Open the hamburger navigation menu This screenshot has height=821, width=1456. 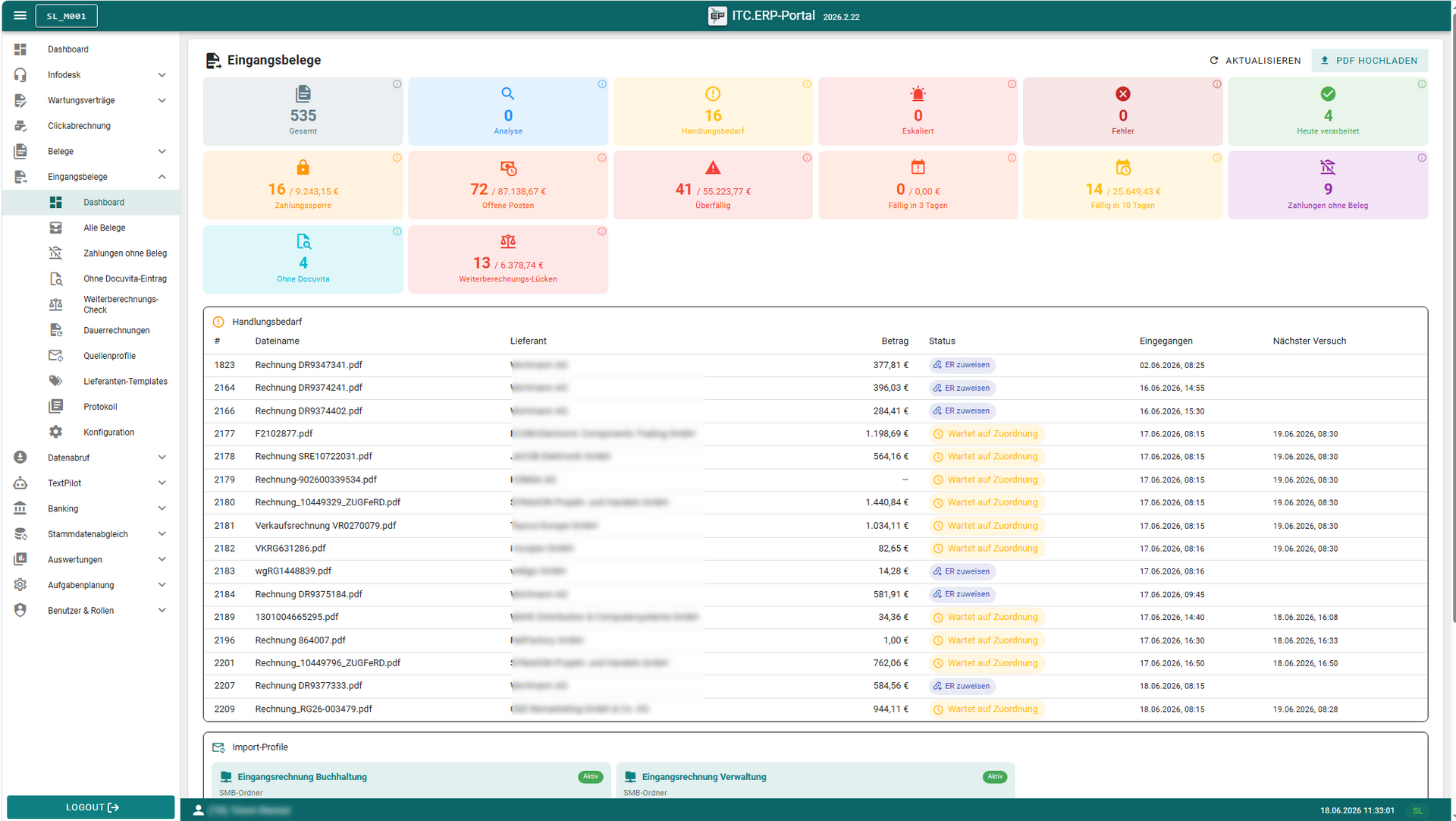[20, 16]
